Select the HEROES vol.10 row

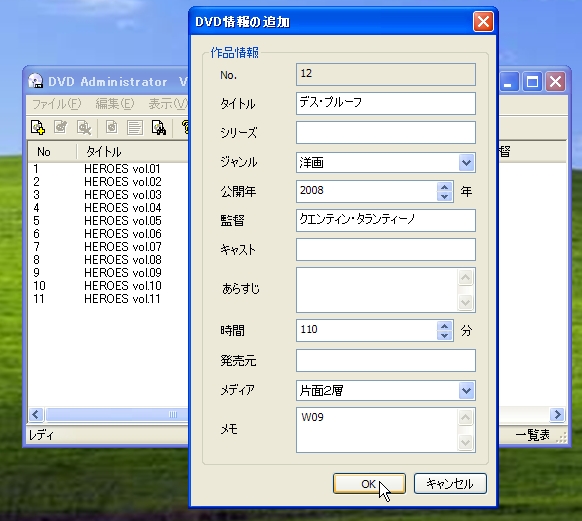tap(108, 286)
